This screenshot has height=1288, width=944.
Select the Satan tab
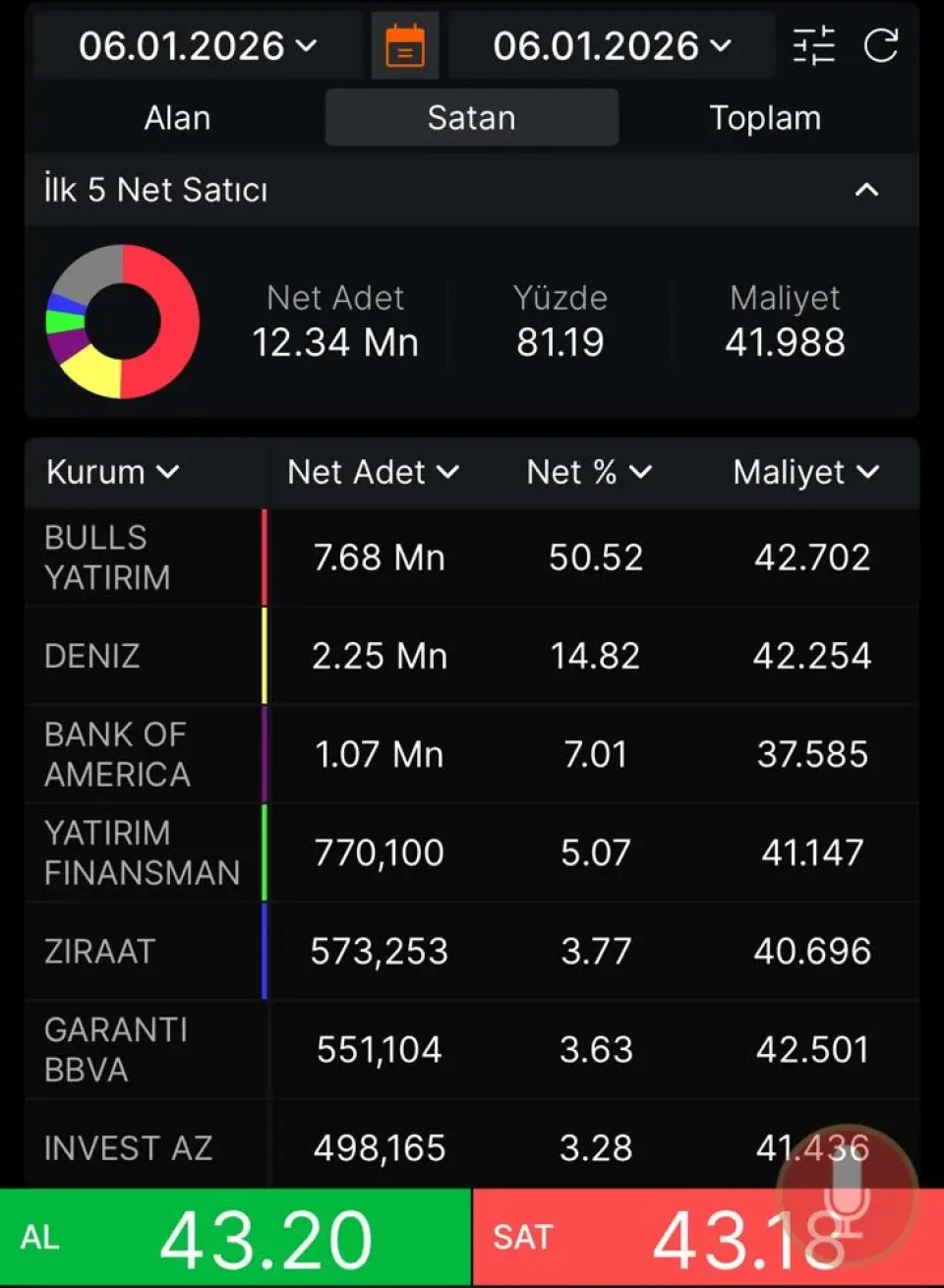[471, 118]
